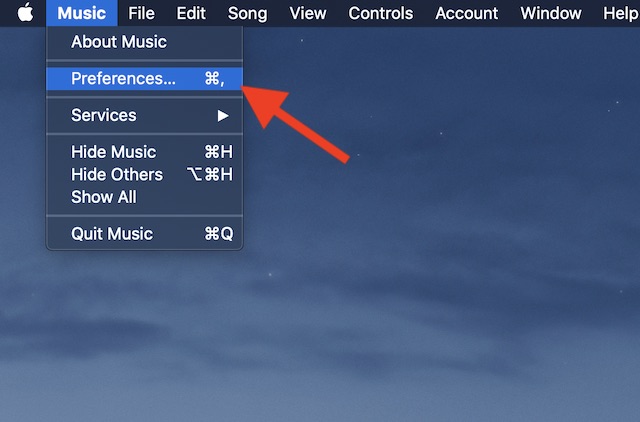This screenshot has height=422, width=640.
Task: Open the Account menu
Action: [467, 13]
